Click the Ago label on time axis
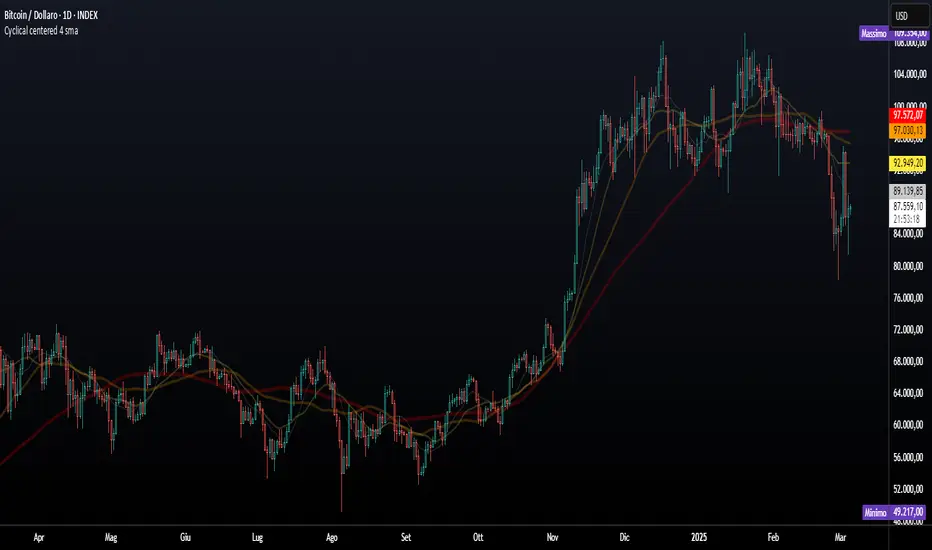Screen dimensions: 932x550 tap(331, 538)
